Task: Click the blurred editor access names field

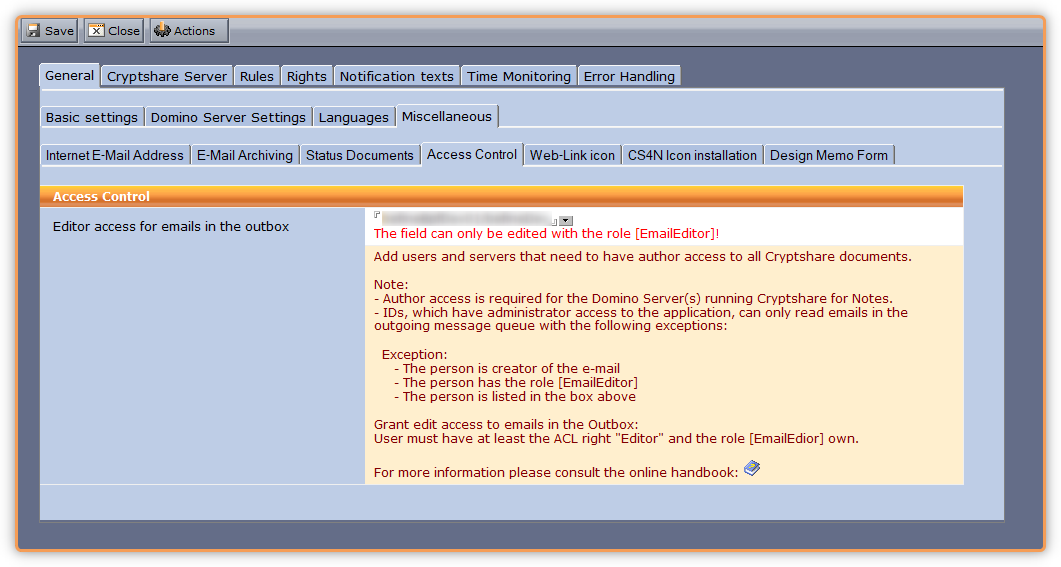Action: click(467, 219)
